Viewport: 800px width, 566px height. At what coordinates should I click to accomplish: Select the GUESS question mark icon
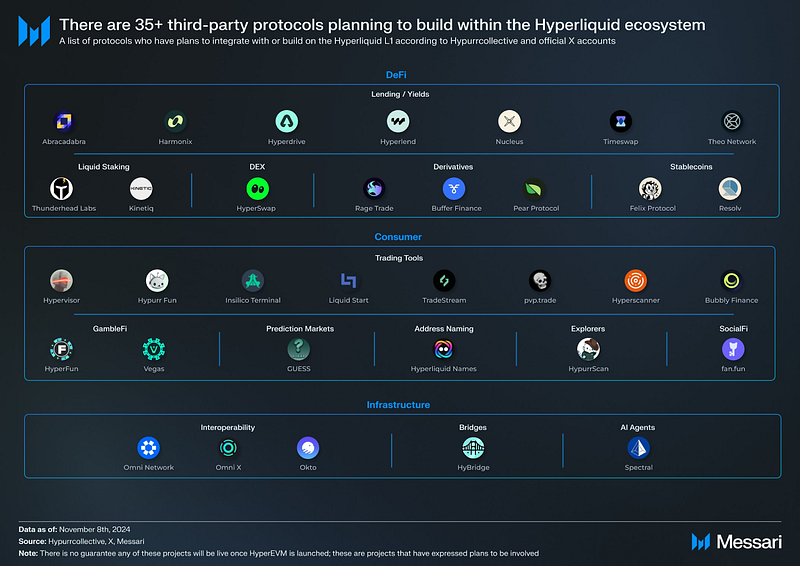(298, 349)
